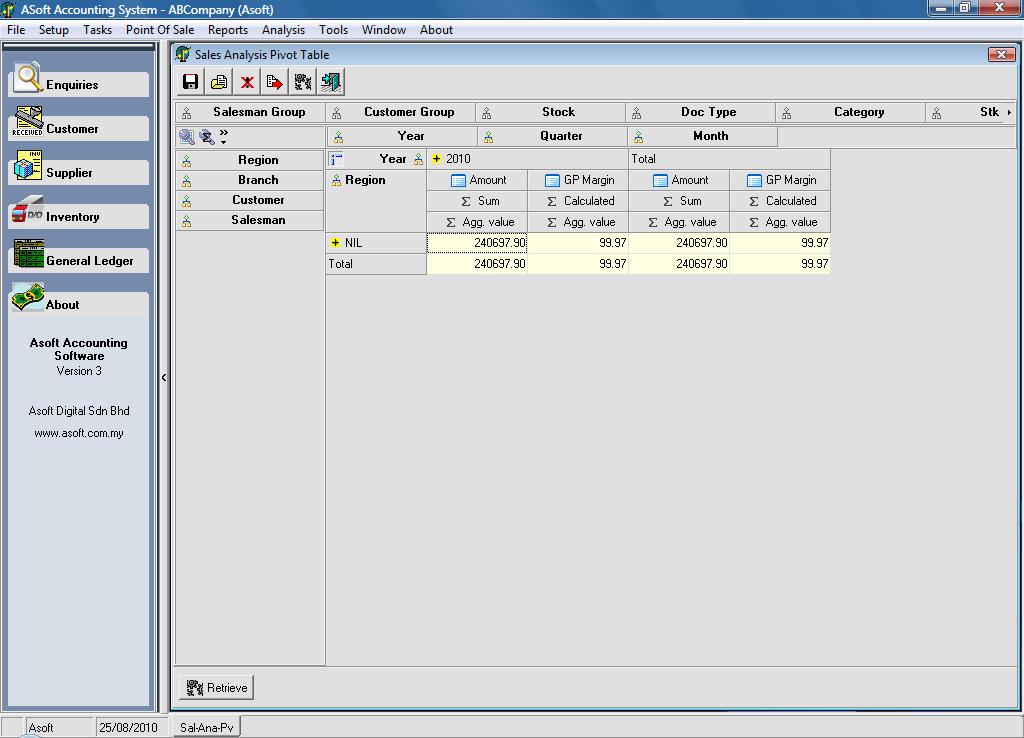Export data with red arrow icon
Screen dimensions: 1024x738
coord(275,82)
